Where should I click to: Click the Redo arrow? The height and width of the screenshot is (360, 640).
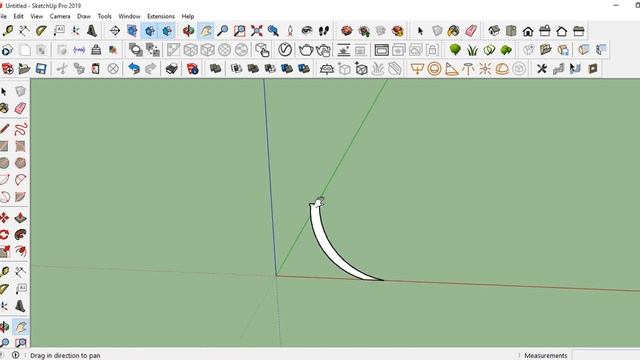pyautogui.click(x=151, y=69)
